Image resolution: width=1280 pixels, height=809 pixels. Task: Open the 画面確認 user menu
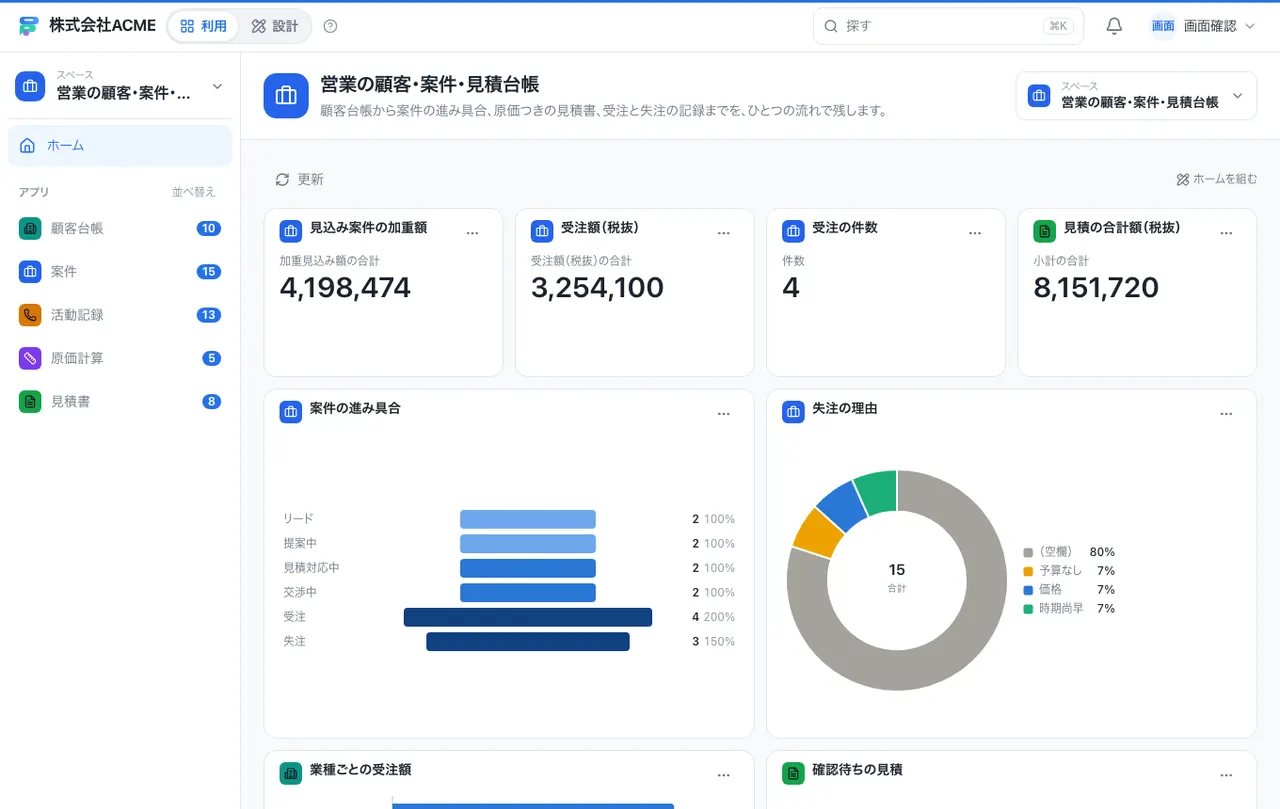pyautogui.click(x=1202, y=26)
